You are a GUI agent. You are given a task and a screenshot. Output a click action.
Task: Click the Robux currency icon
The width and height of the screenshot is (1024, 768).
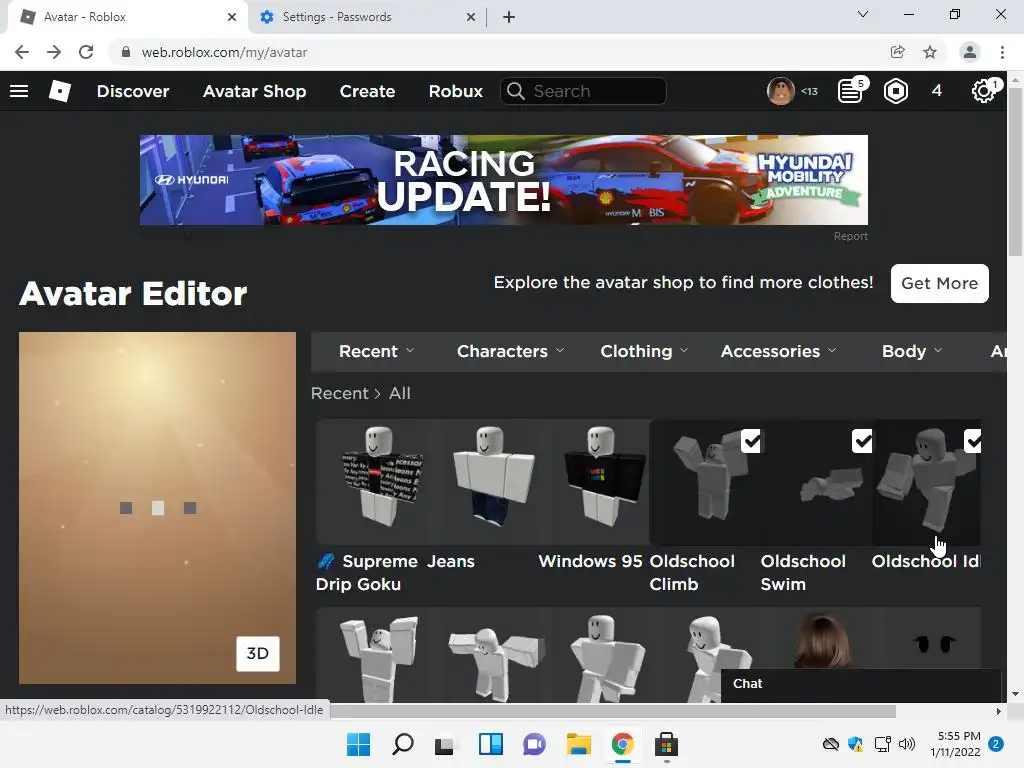[x=895, y=91]
